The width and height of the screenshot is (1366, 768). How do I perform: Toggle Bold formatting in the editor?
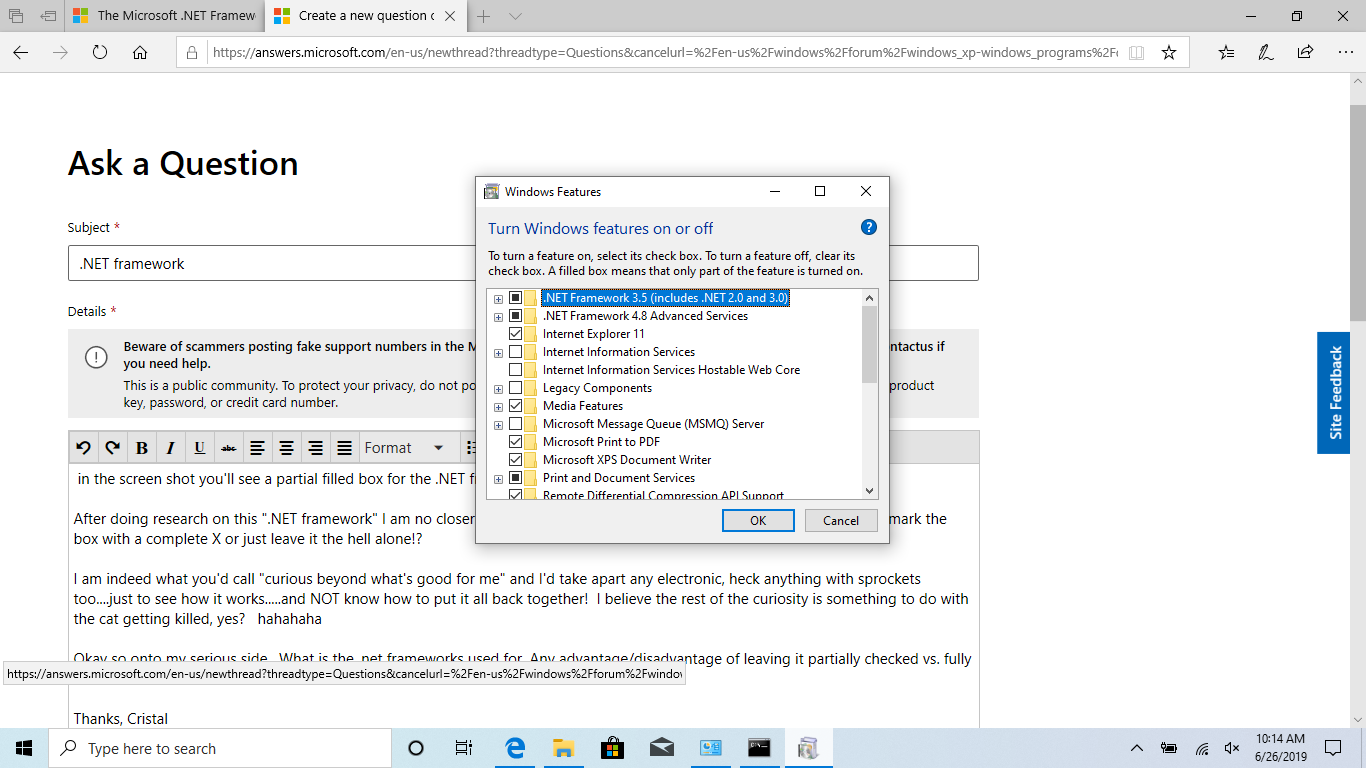142,447
